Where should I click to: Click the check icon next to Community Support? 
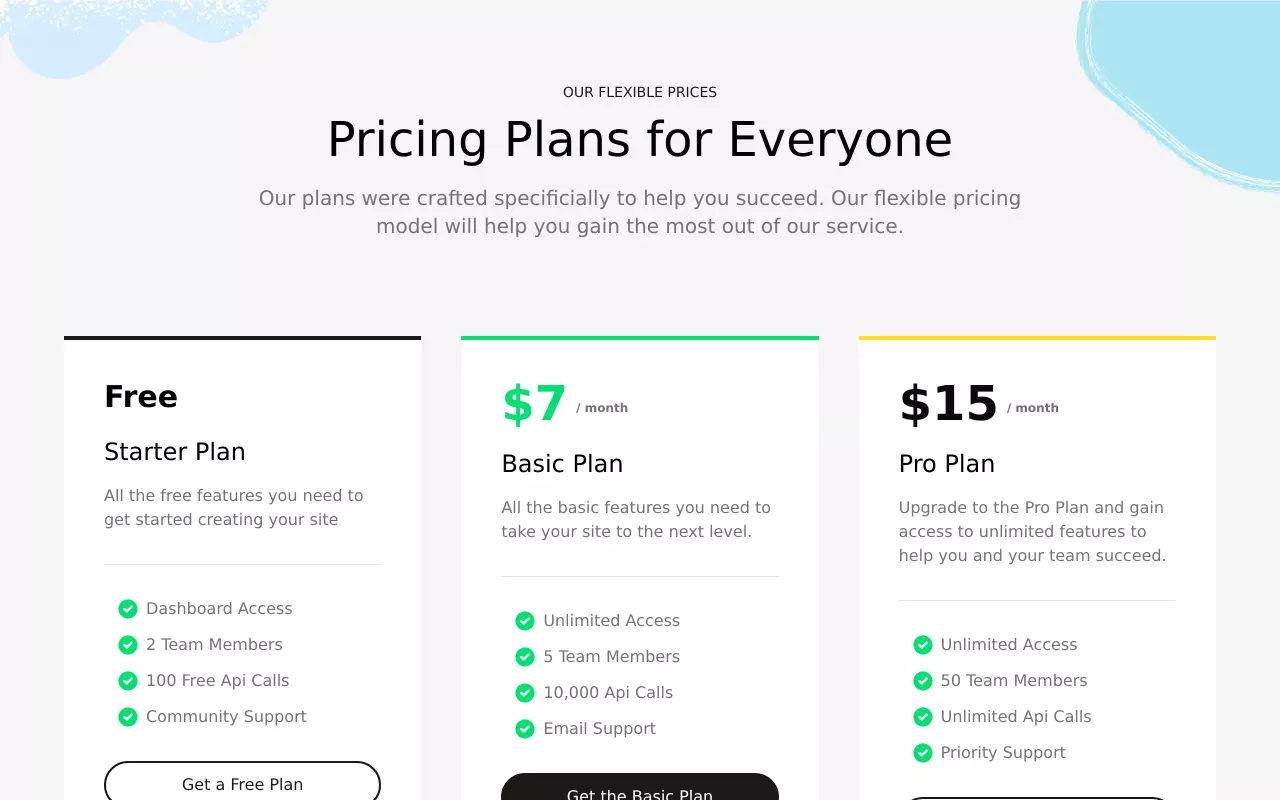[128, 717]
